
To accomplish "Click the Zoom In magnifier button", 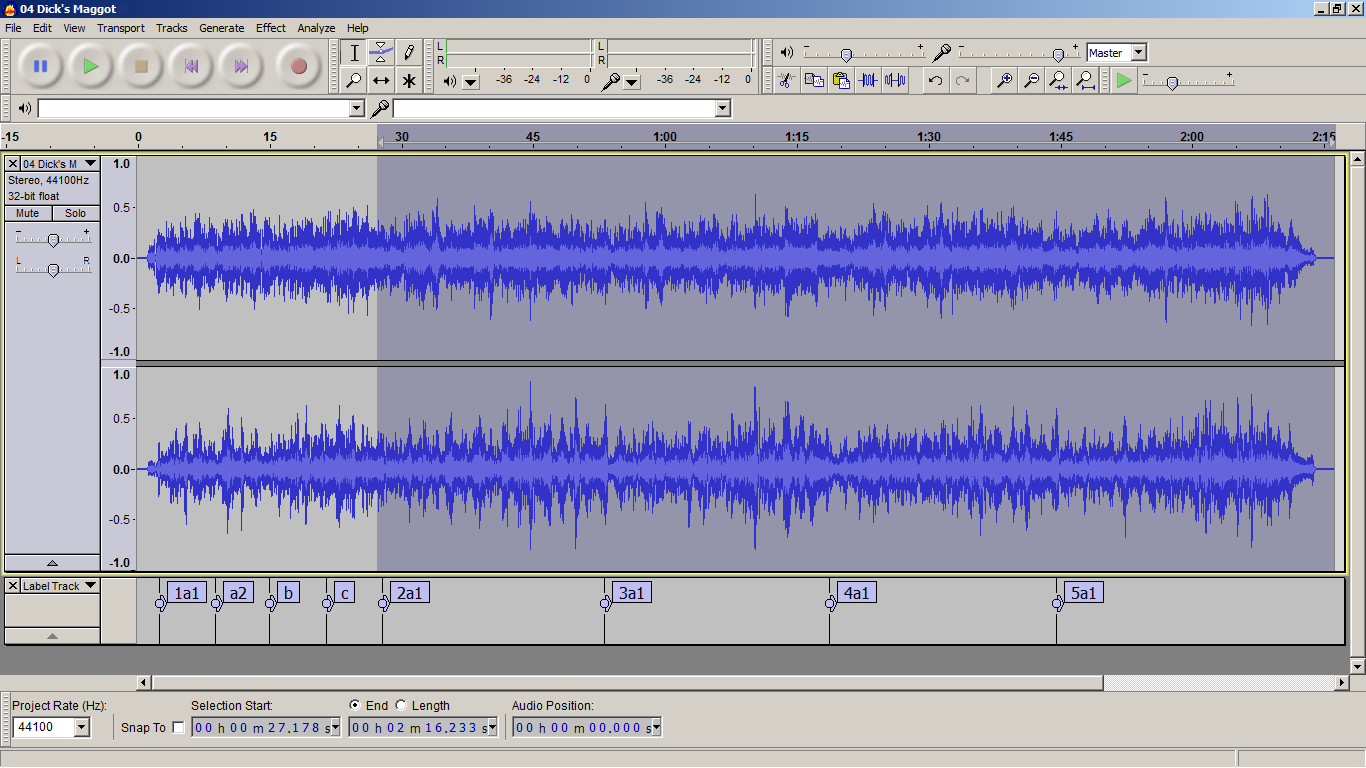I will click(1004, 80).
